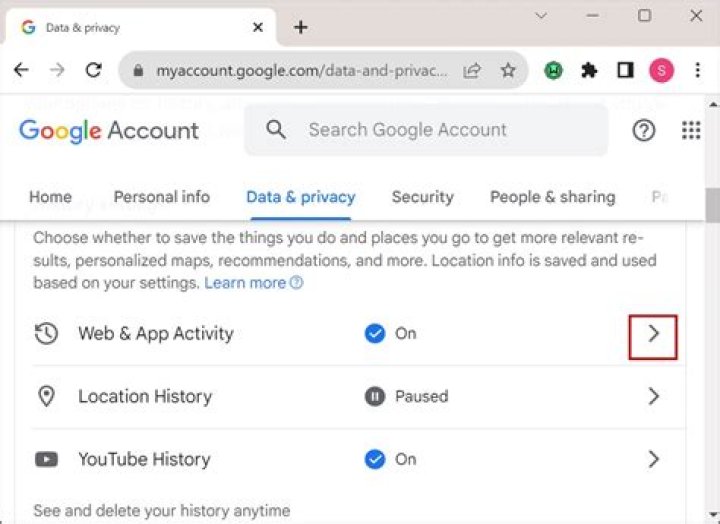Open the Chrome profile avatar
Image resolution: width=720 pixels, height=524 pixels.
[661, 71]
